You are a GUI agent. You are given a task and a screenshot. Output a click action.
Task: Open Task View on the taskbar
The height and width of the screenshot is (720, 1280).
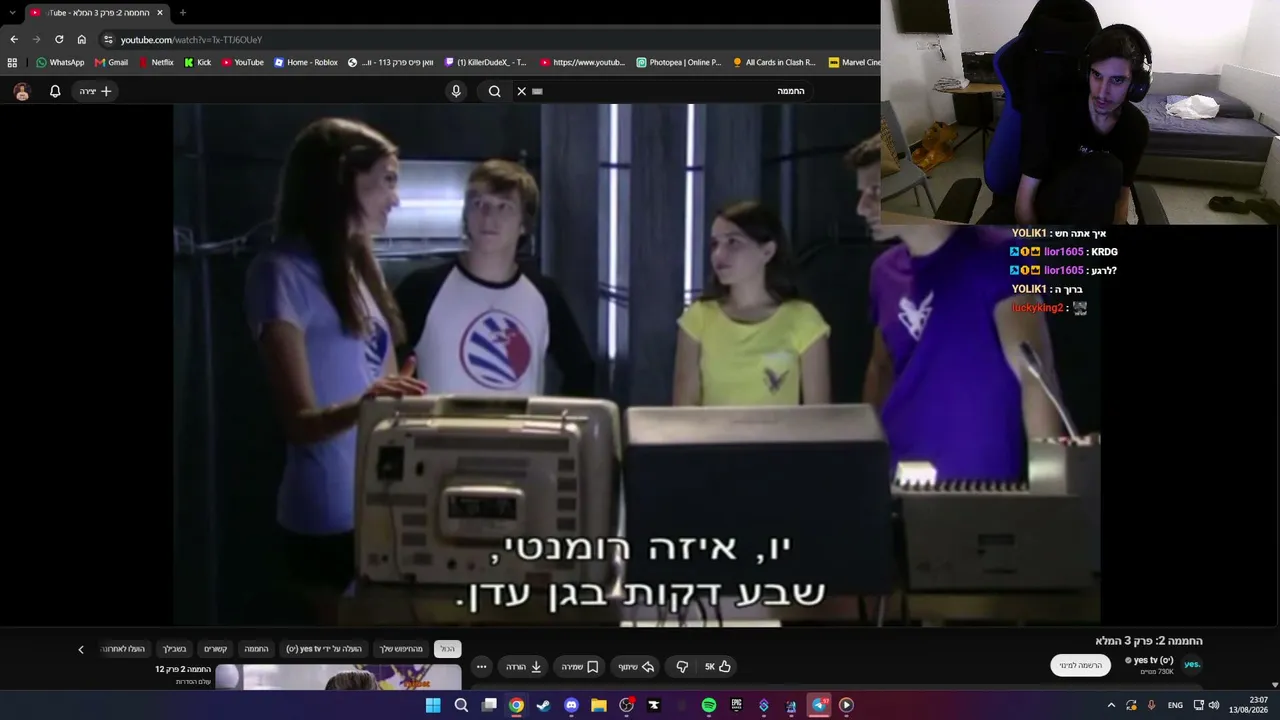(x=489, y=705)
